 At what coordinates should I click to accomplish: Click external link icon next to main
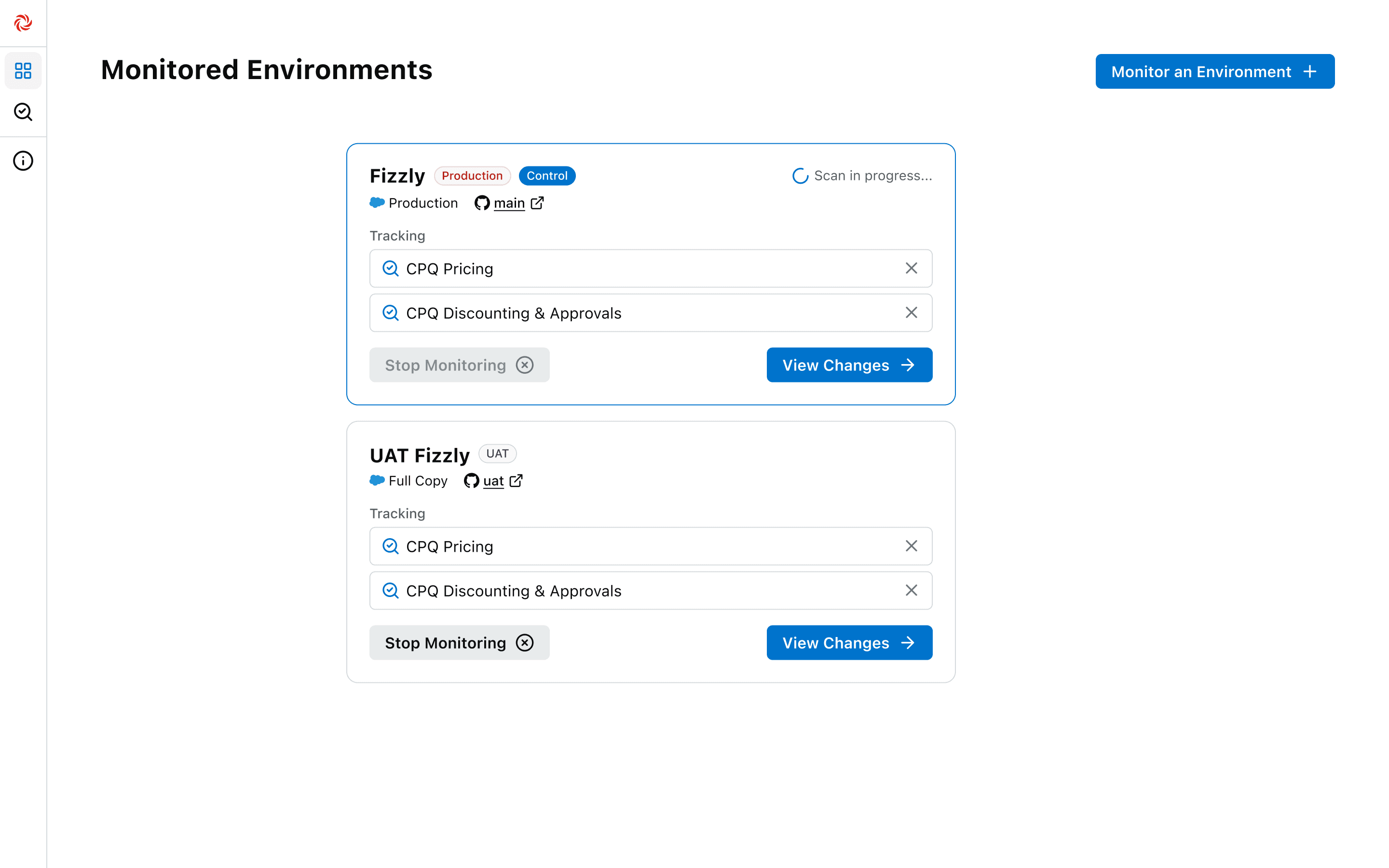pyautogui.click(x=537, y=203)
